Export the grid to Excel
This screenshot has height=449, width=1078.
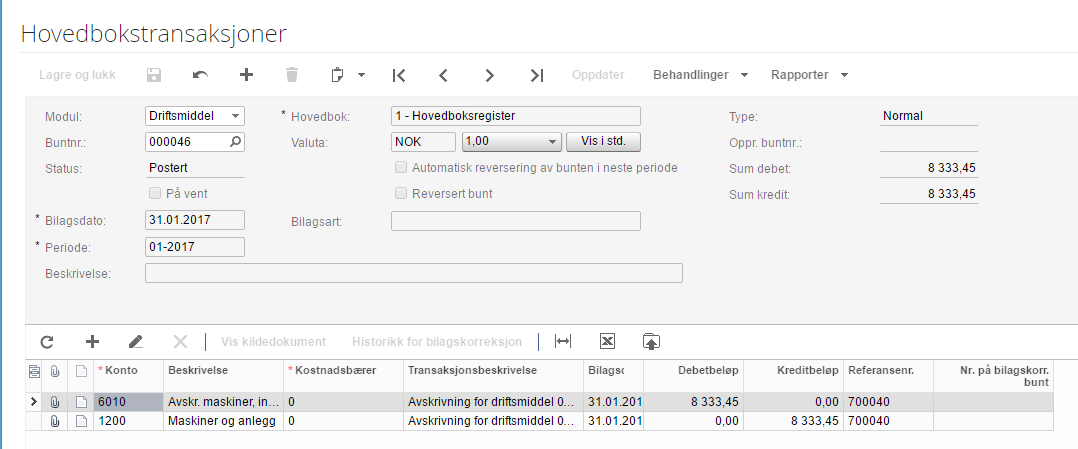(x=606, y=341)
